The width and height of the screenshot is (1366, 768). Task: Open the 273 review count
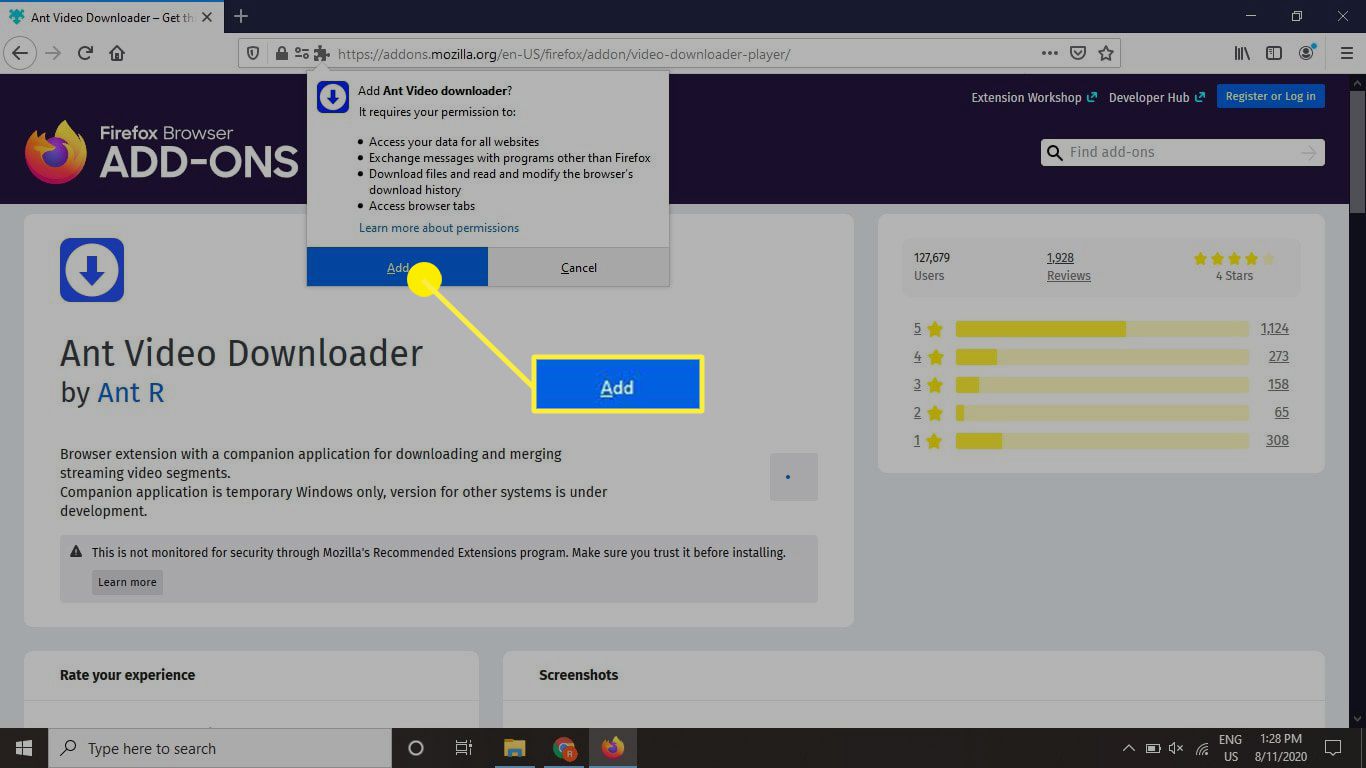click(1278, 357)
